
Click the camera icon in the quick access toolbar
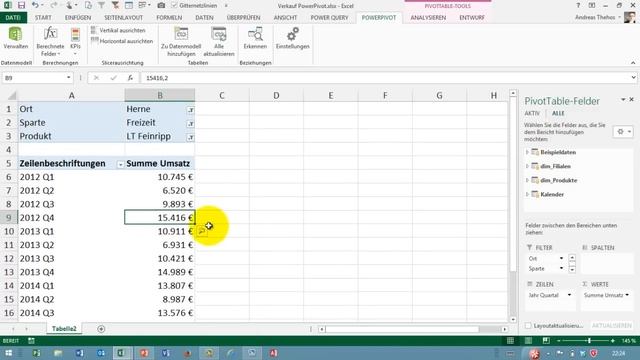[x=161, y=6]
